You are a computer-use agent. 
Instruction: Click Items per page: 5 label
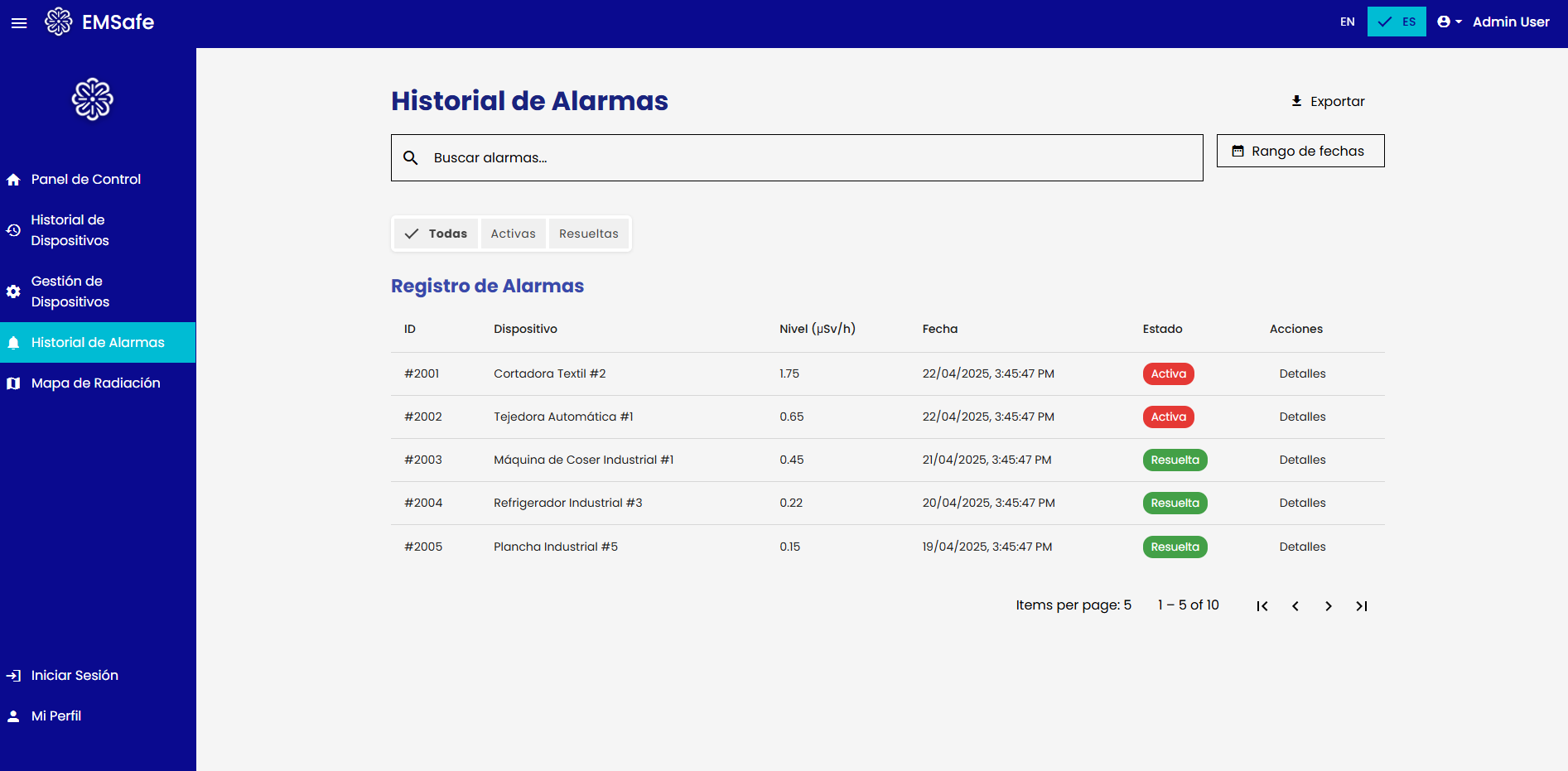(x=1073, y=605)
